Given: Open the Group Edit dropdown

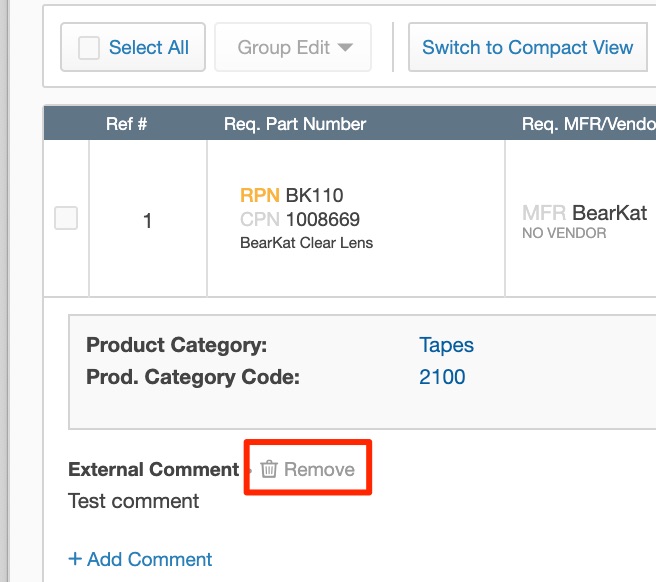Looking at the screenshot, I should point(293,48).
